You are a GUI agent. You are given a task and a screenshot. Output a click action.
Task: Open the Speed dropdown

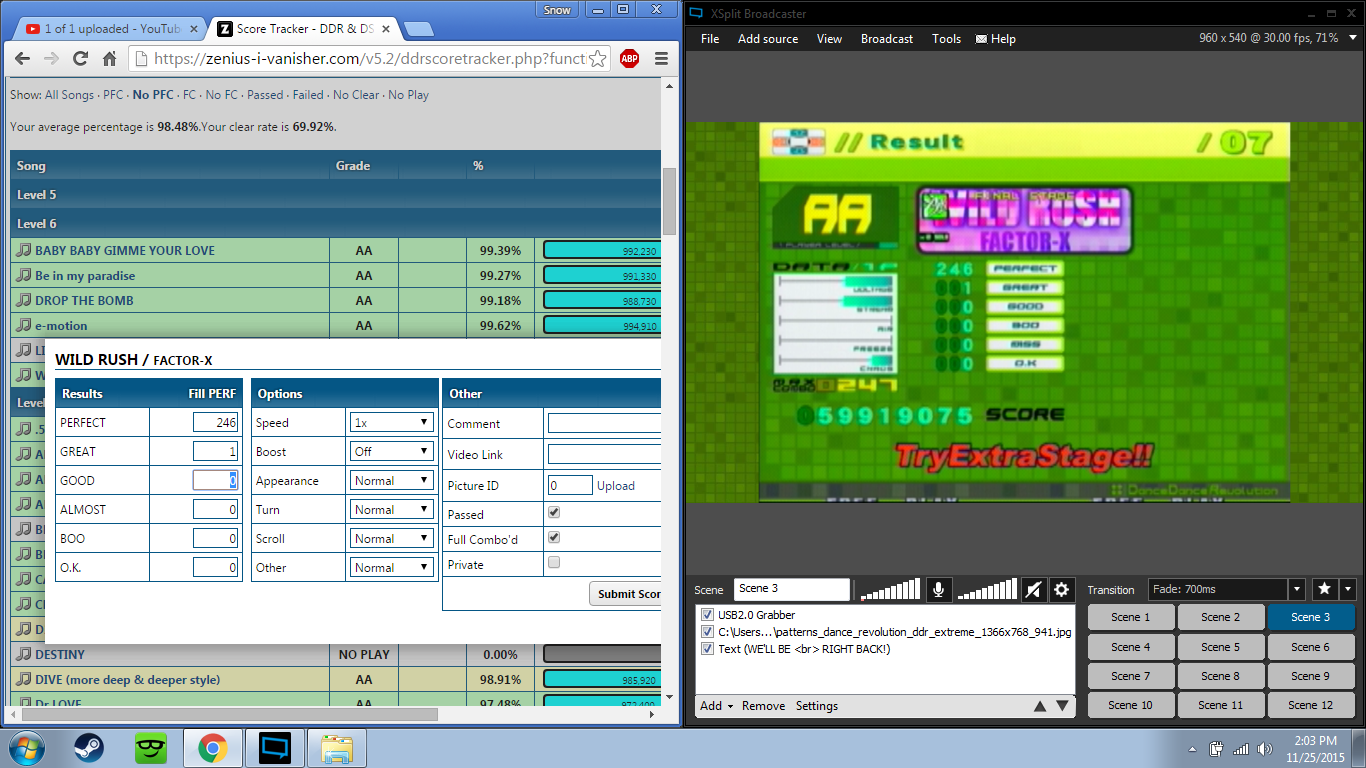[x=391, y=422]
